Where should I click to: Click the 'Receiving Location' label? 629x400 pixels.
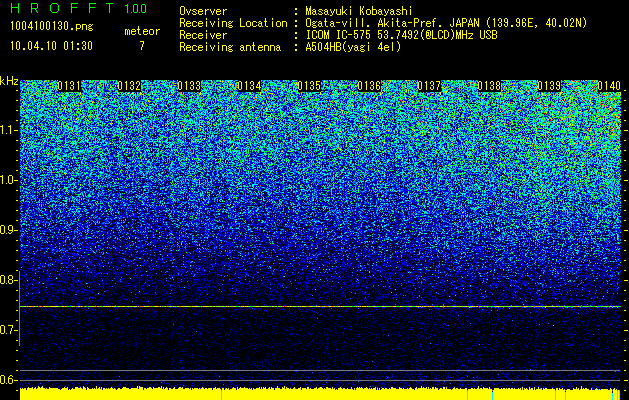(233, 23)
